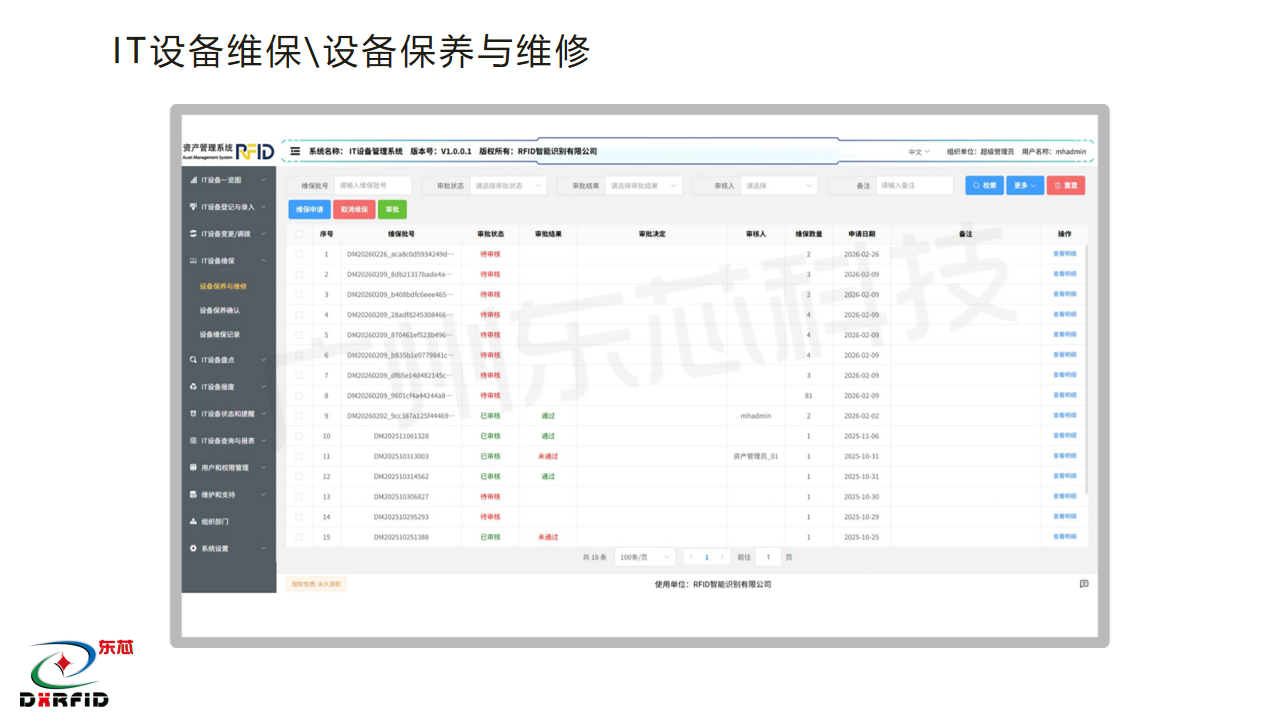Click the 维护和支持 sidebar icon
1280x720 pixels.
(193, 494)
